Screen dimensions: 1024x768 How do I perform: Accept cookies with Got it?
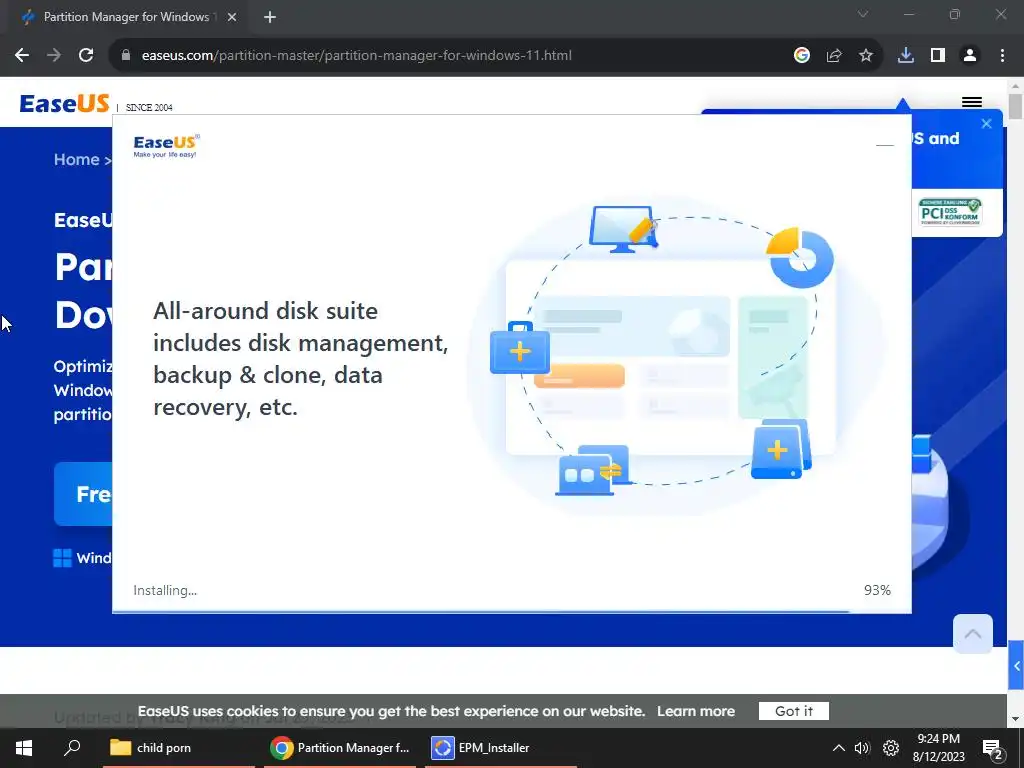(793, 711)
